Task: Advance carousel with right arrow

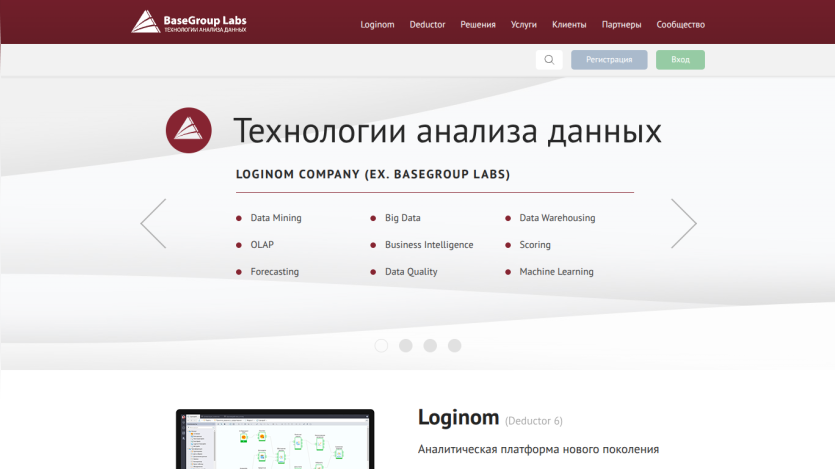Action: click(684, 224)
